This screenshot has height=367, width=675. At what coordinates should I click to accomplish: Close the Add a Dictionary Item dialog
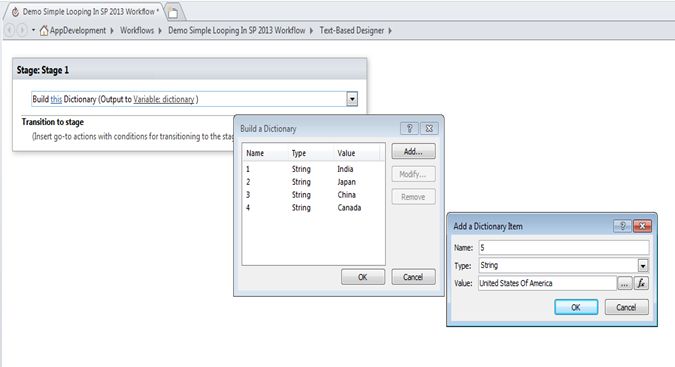(642, 226)
